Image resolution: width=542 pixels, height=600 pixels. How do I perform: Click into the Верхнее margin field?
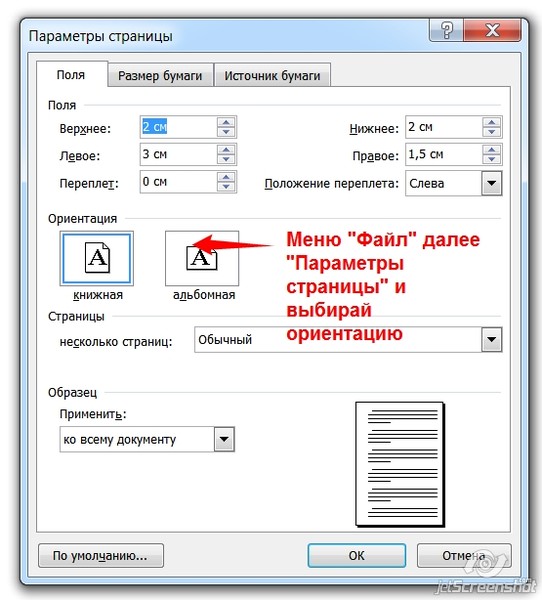pos(178,127)
